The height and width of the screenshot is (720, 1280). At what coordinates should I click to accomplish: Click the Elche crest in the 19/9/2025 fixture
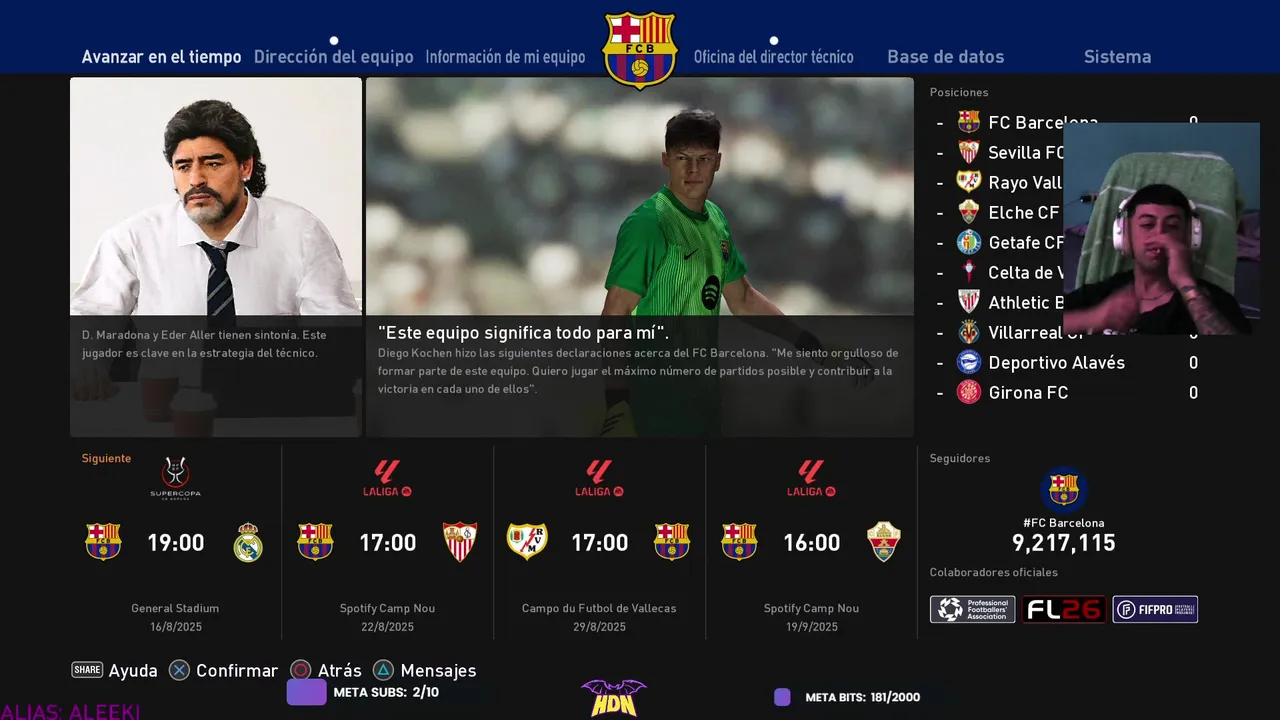(884, 542)
